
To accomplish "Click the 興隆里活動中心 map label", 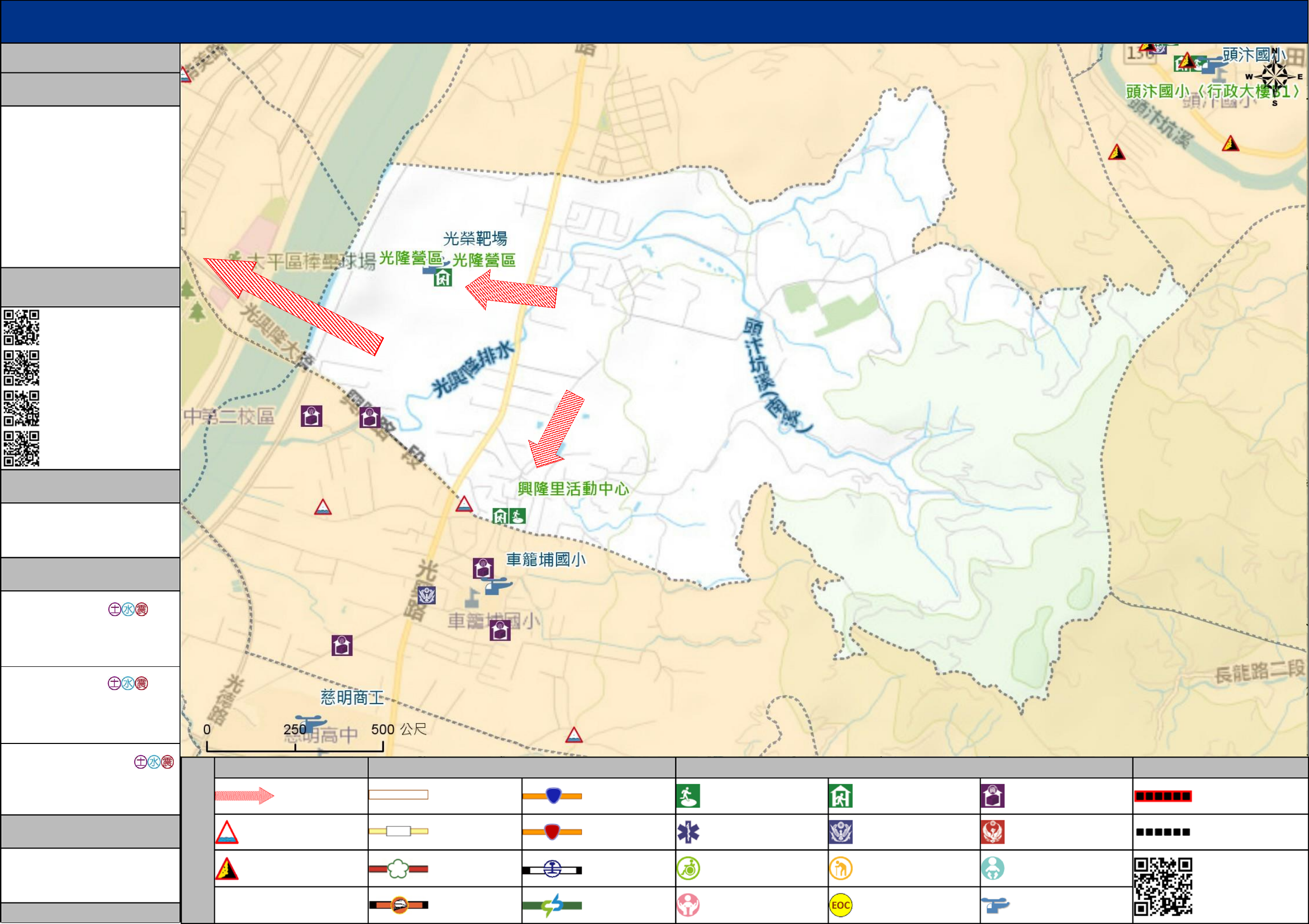I will click(x=573, y=488).
